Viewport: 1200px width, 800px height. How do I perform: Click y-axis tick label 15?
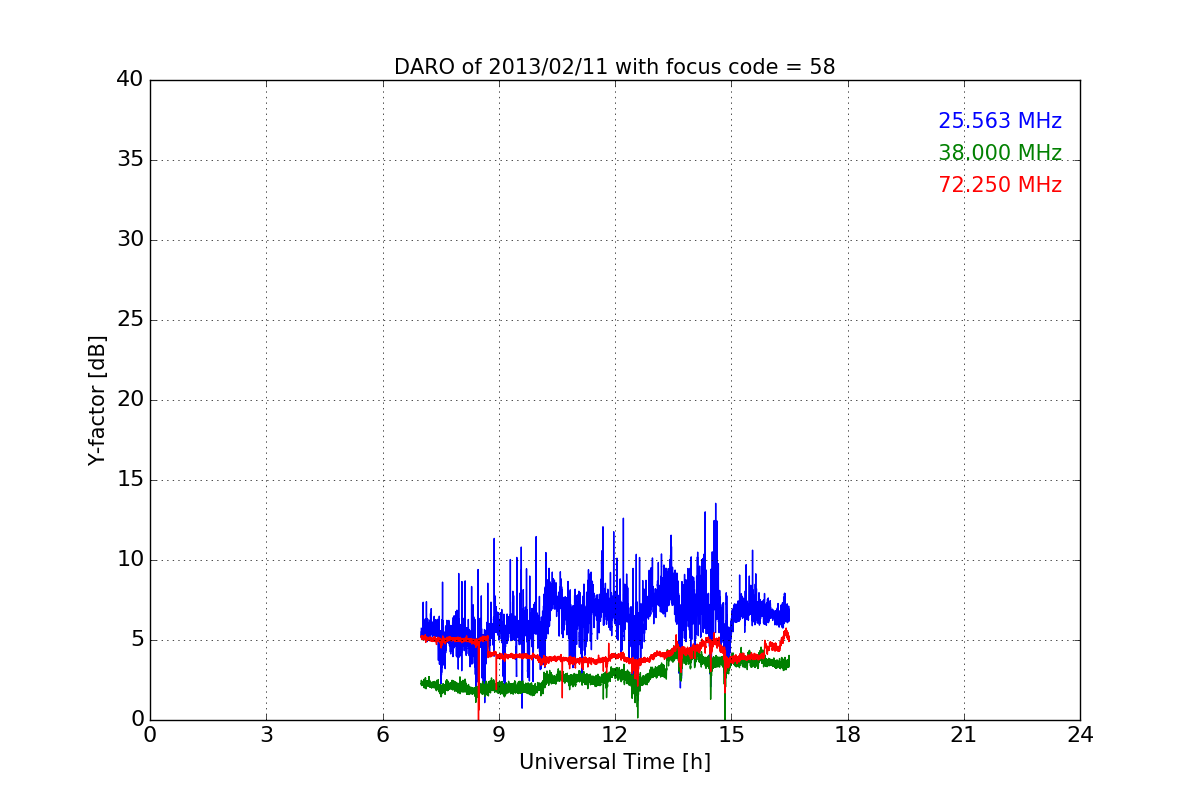[130, 480]
